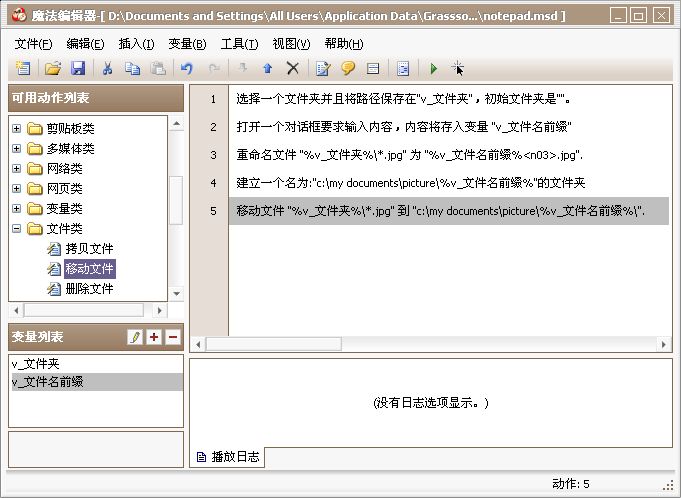Click the 动作: 5 status bar entry
The height and width of the screenshot is (498, 681).
(x=571, y=484)
